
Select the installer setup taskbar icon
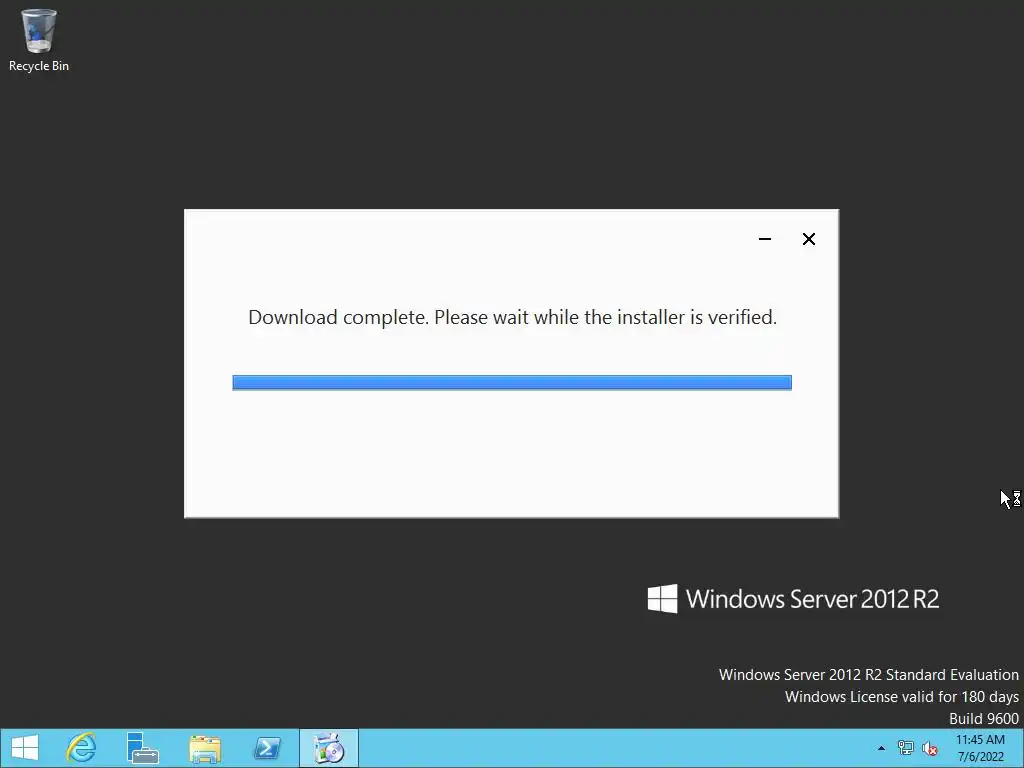click(328, 748)
